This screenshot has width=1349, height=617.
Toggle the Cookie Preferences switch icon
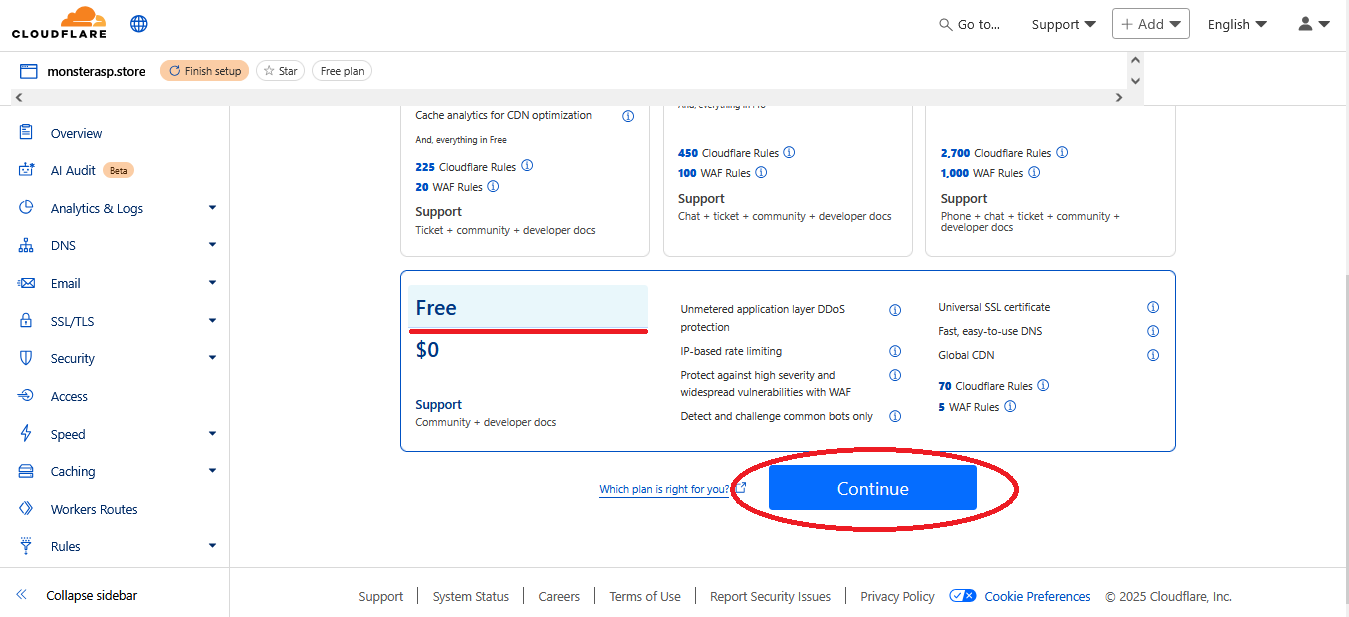coord(962,596)
